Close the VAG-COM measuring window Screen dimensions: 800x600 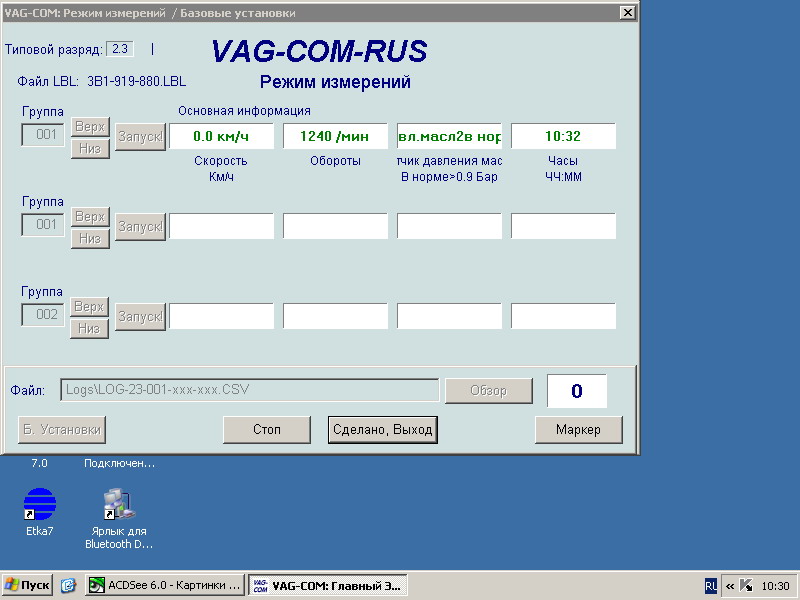pos(628,13)
